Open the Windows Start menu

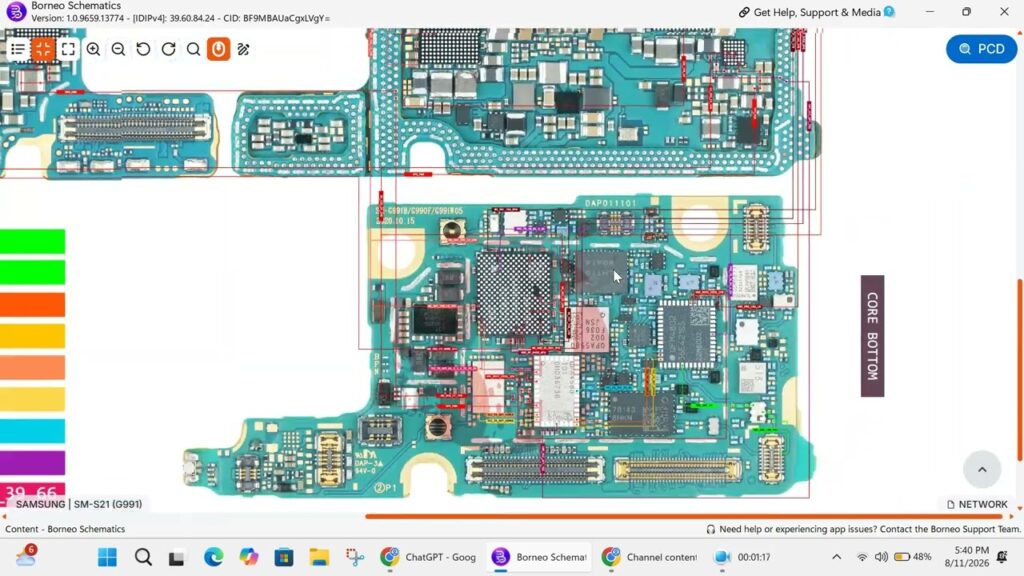[107, 557]
